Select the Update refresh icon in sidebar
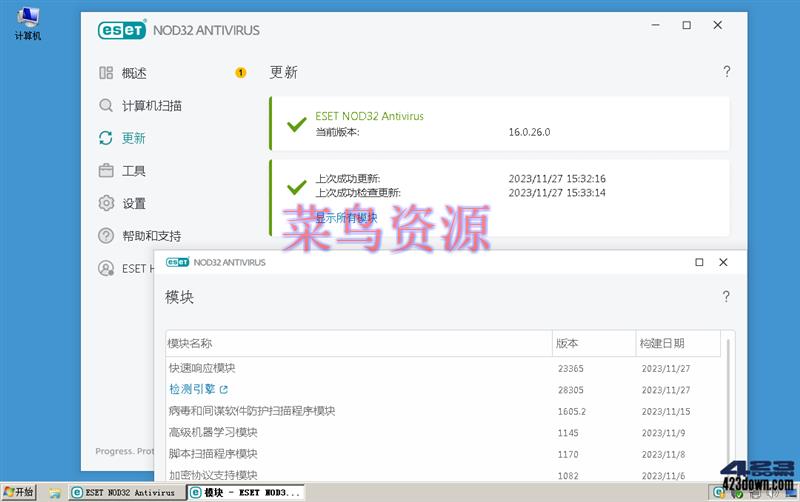 106,138
